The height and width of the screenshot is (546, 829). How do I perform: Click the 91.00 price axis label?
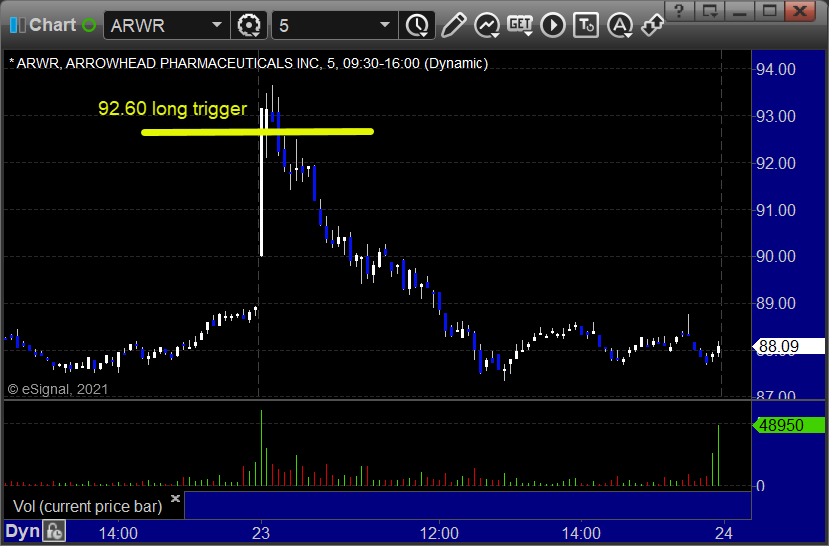[776, 210]
